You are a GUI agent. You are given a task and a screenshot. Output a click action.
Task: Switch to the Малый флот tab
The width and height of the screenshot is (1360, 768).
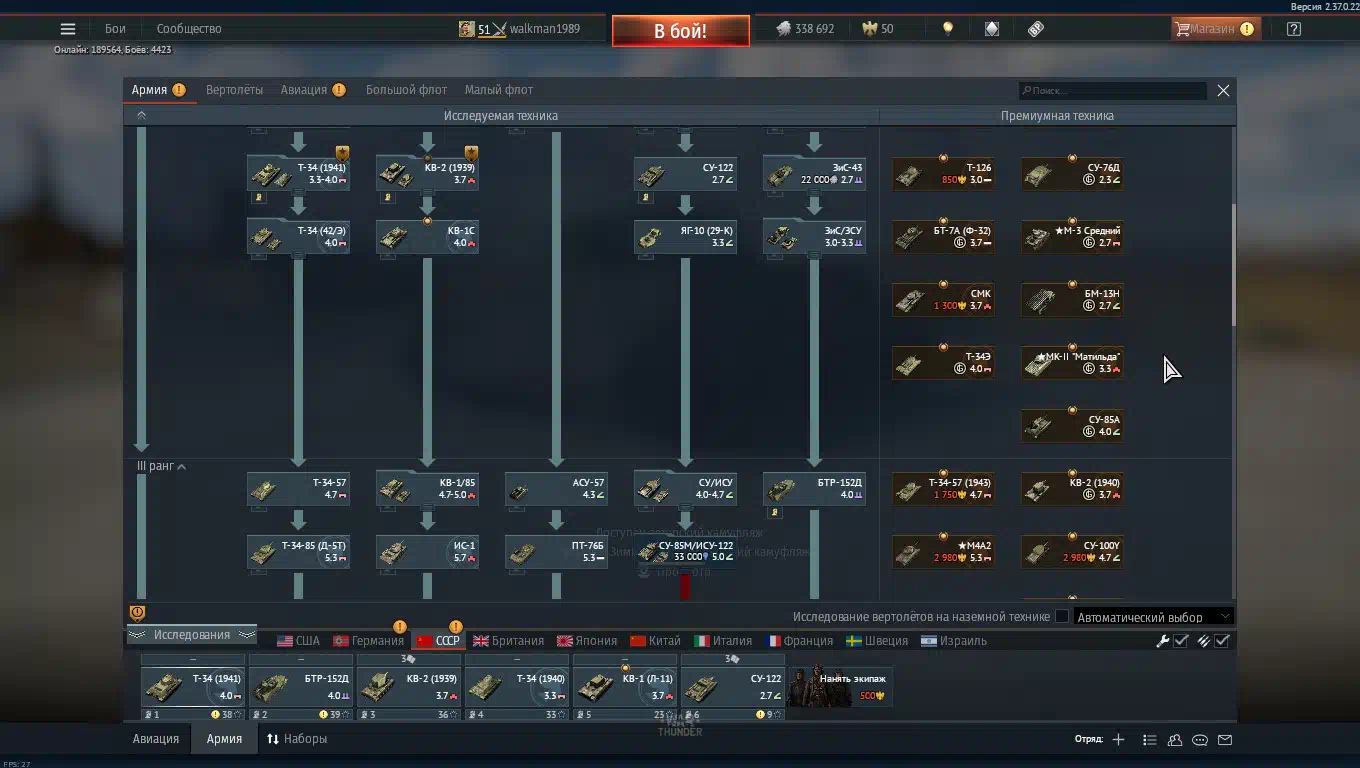click(x=499, y=90)
